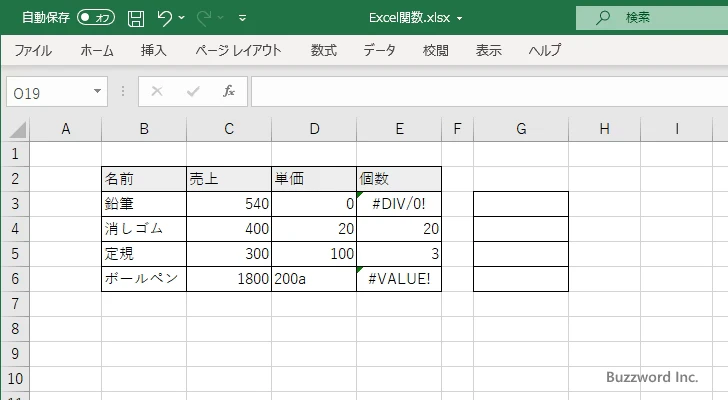Click the Insert Function fx icon

pyautogui.click(x=229, y=91)
